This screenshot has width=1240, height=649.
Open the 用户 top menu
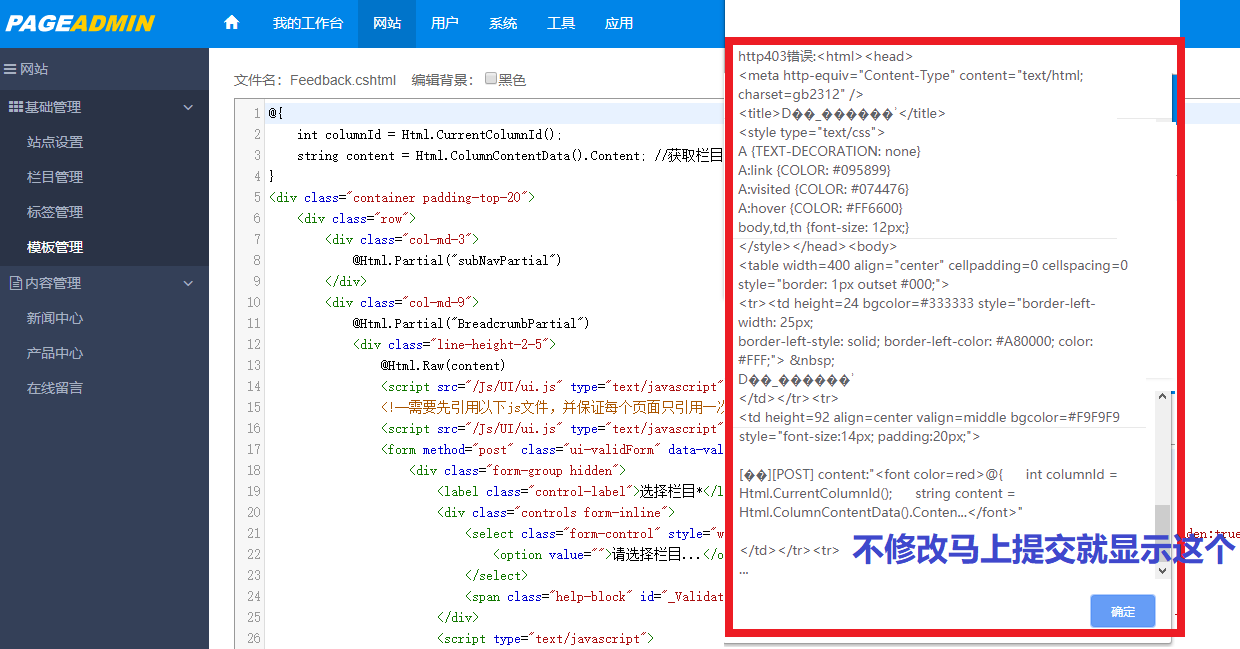[x=445, y=23]
